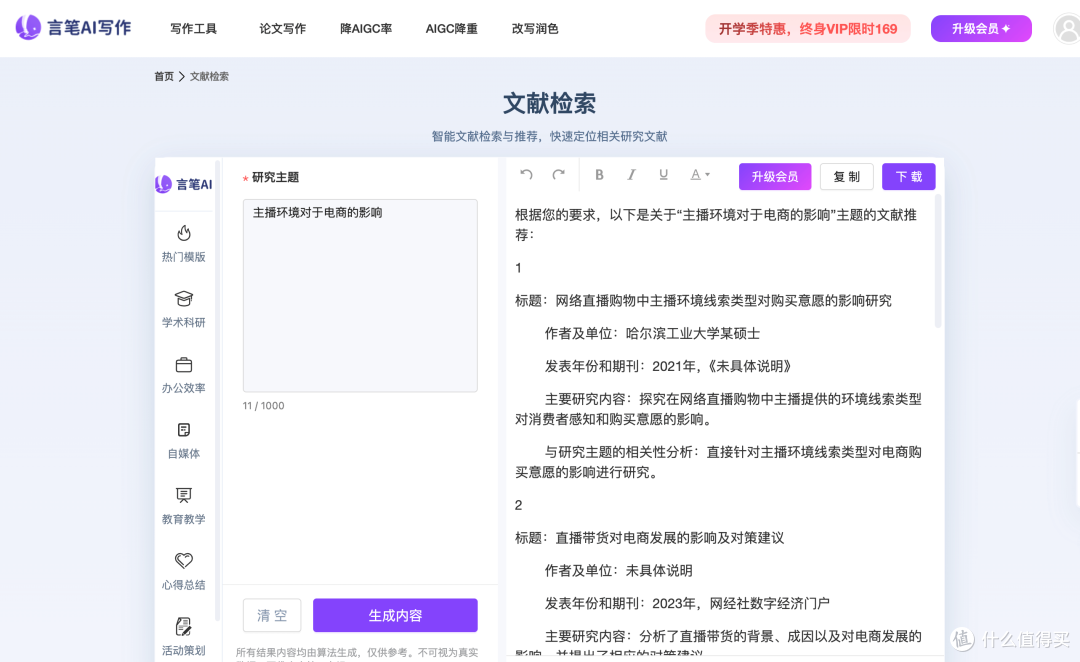Go to 降AIGC率 page
Screen dimensions: 1080x662
366,29
